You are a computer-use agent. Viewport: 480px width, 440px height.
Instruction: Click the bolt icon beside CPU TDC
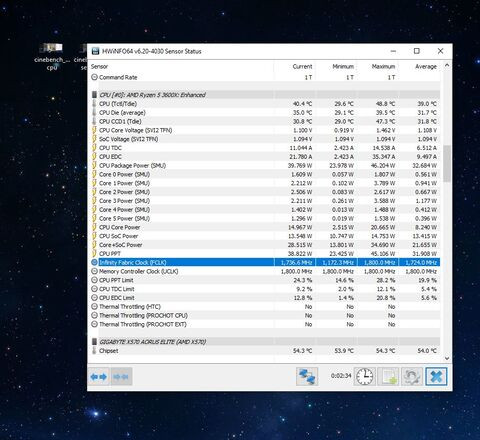[94, 148]
